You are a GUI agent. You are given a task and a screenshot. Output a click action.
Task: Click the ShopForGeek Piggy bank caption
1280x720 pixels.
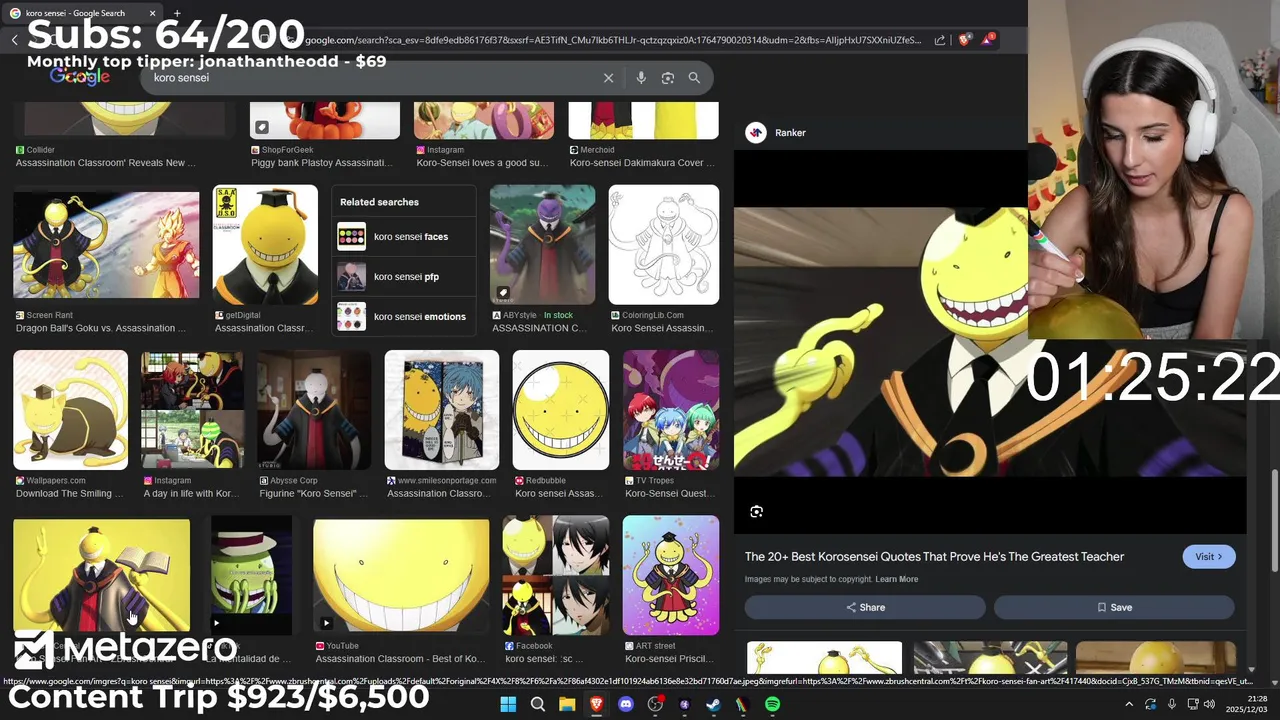321,163
